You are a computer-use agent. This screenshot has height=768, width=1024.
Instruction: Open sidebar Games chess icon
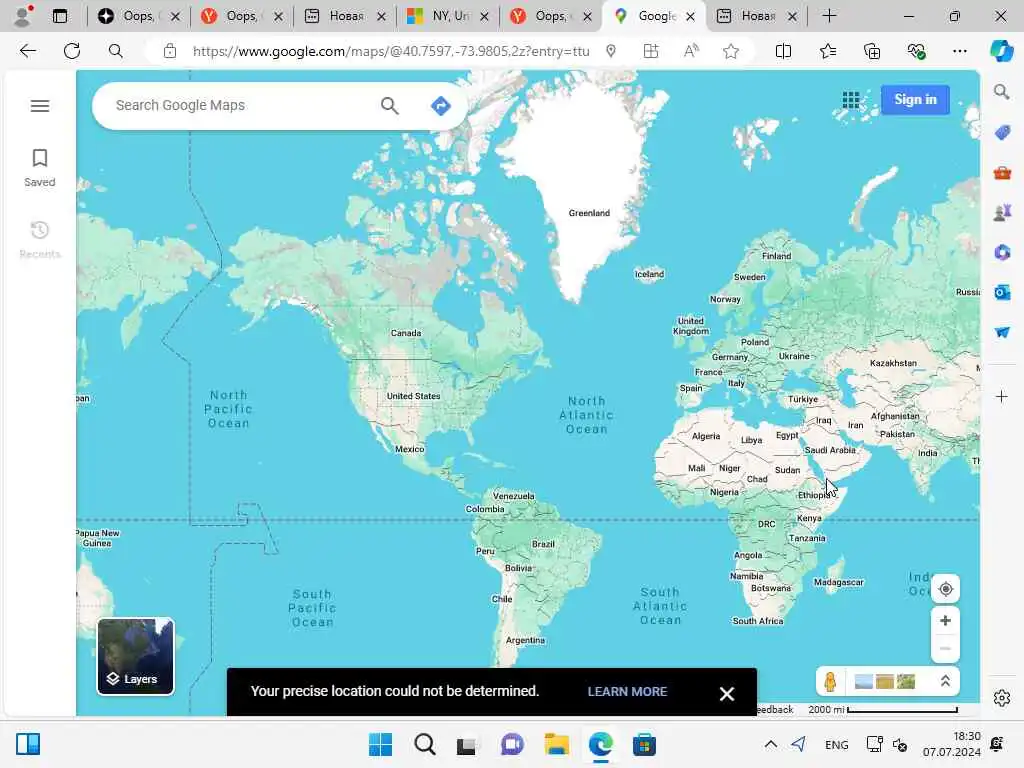pyautogui.click(x=1002, y=212)
